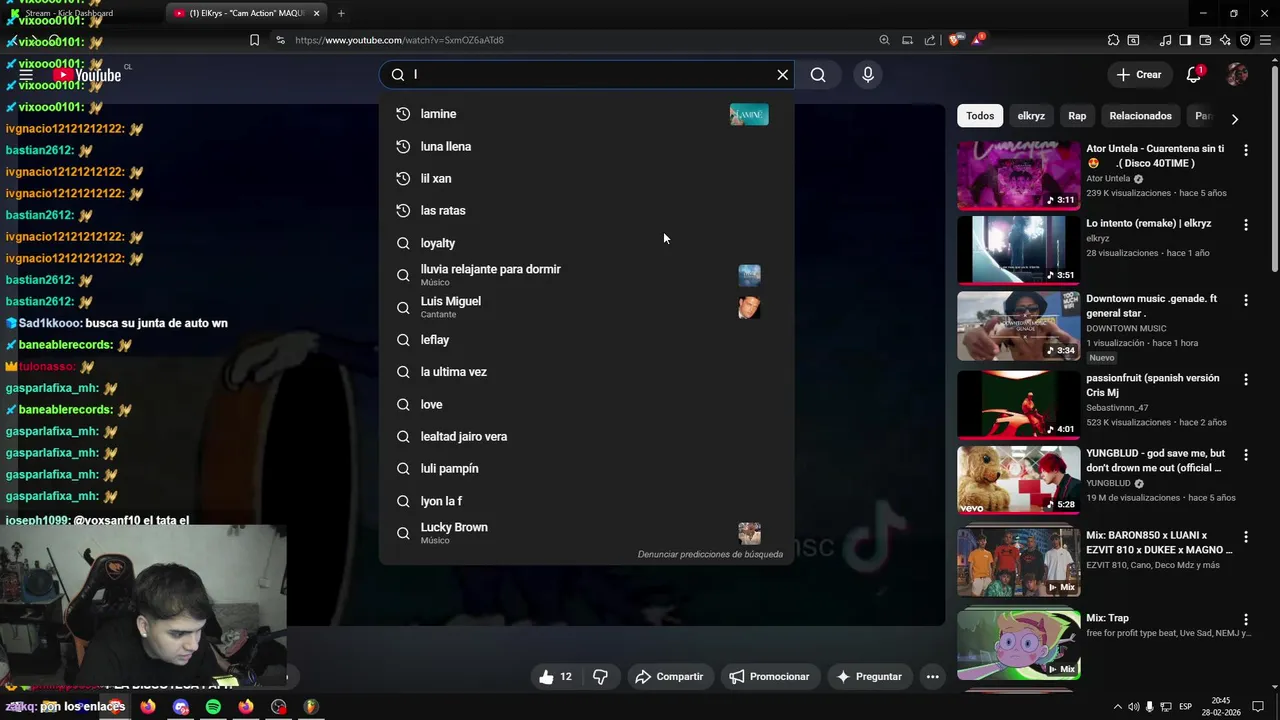Screen dimensions: 1280x720
Task: Pick the 'leflay' suggestion
Action: pos(586,340)
